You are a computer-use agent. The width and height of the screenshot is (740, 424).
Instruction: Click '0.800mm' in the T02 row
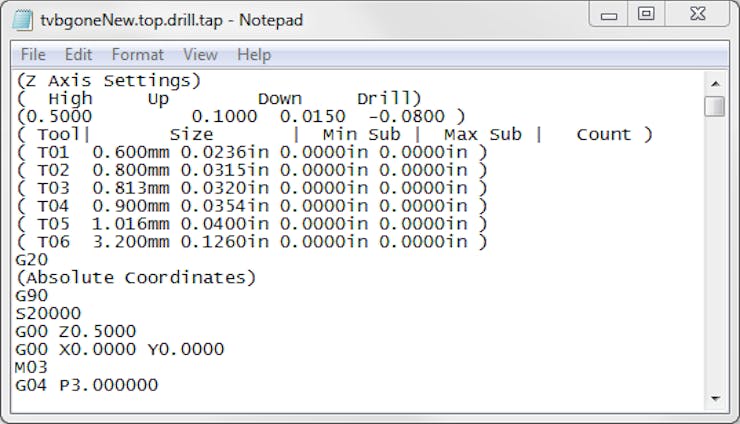coord(131,170)
